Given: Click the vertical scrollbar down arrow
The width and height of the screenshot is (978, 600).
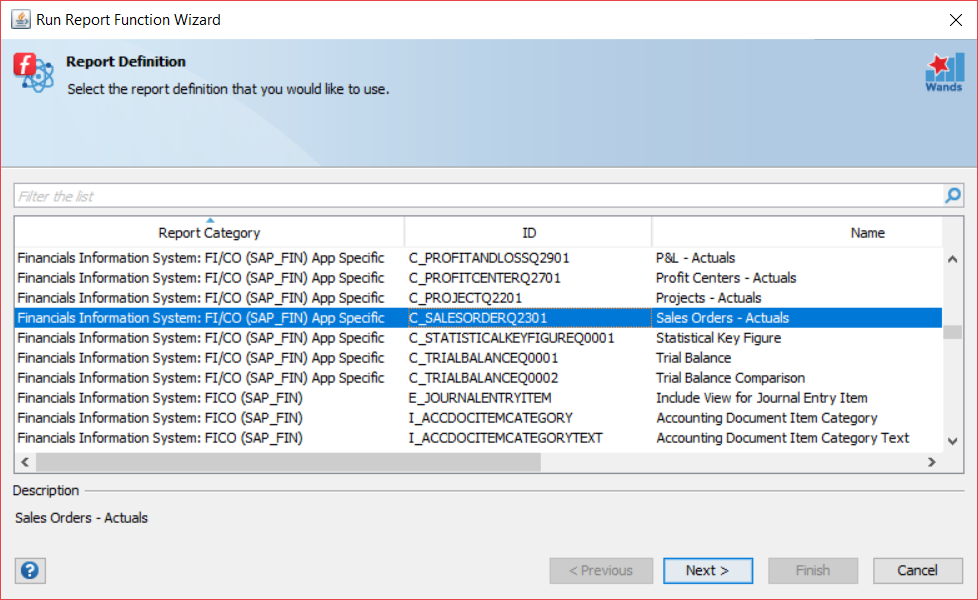Looking at the screenshot, I should click(x=952, y=440).
